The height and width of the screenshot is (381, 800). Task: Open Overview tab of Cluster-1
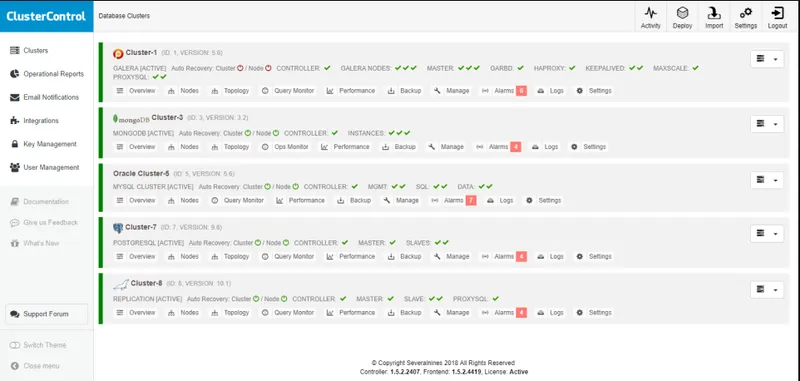136,91
